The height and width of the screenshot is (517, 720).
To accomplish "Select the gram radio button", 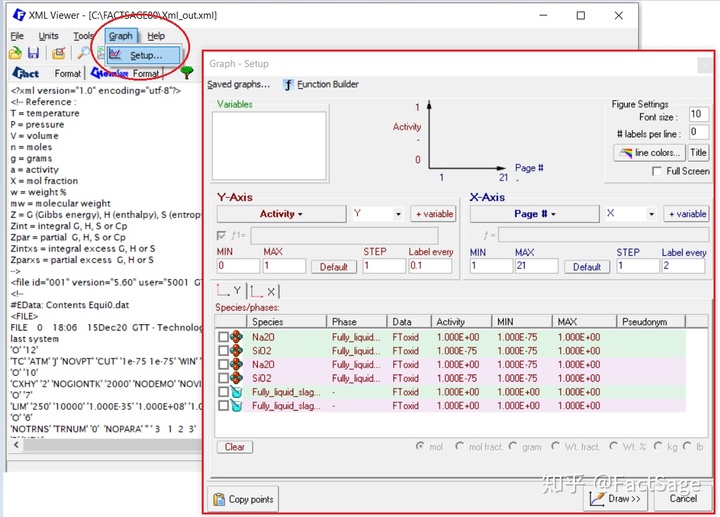I will [513, 446].
